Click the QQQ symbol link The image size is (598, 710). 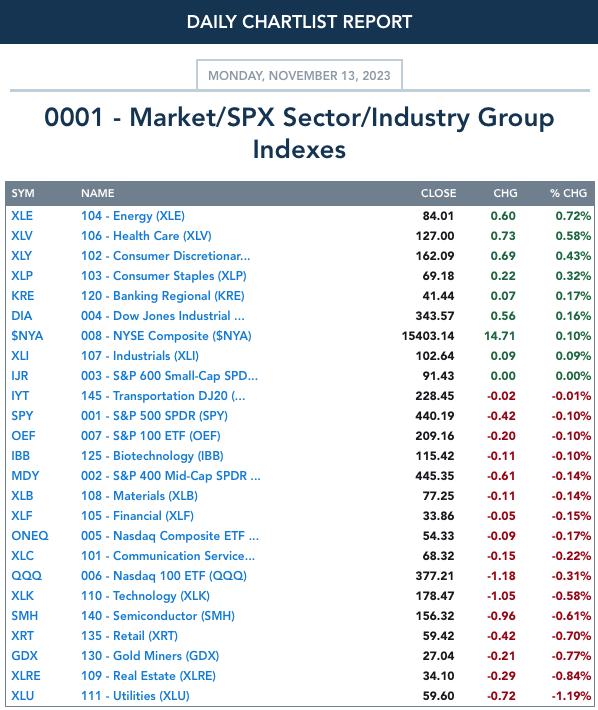pos(26,576)
